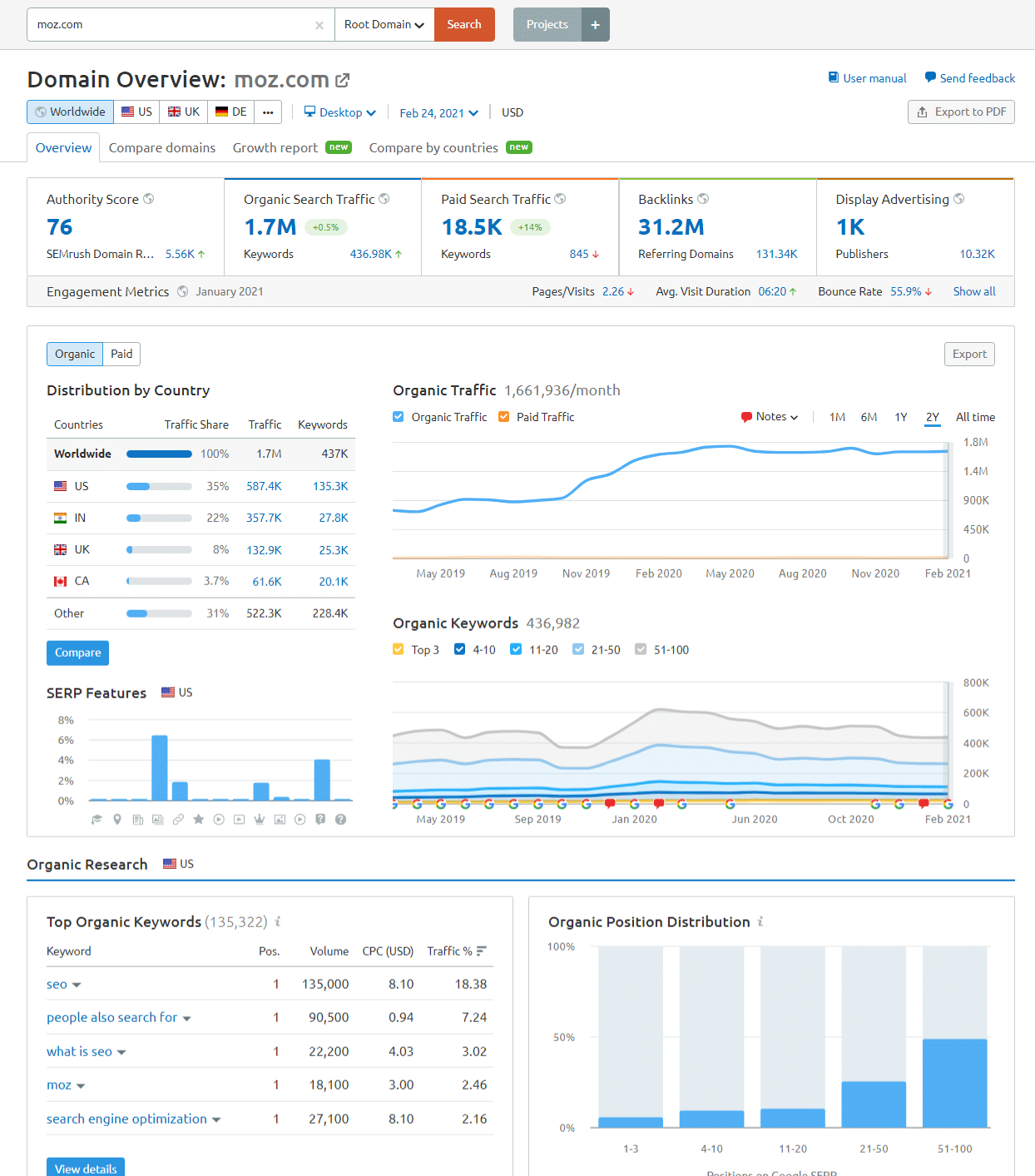Open the Growth report tab
Image resolution: width=1035 pixels, height=1176 pixels.
coord(292,147)
